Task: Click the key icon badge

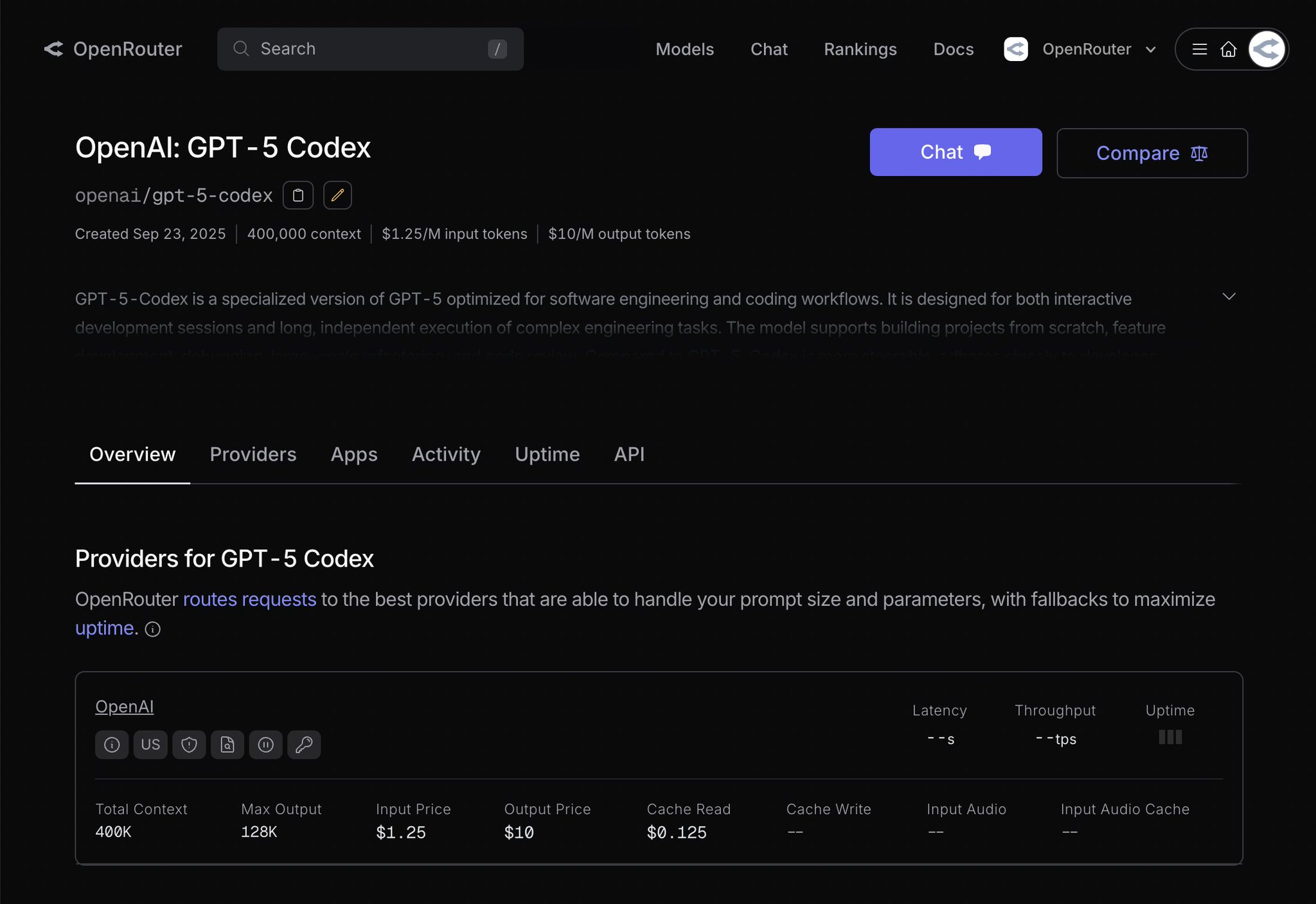Action: click(304, 745)
